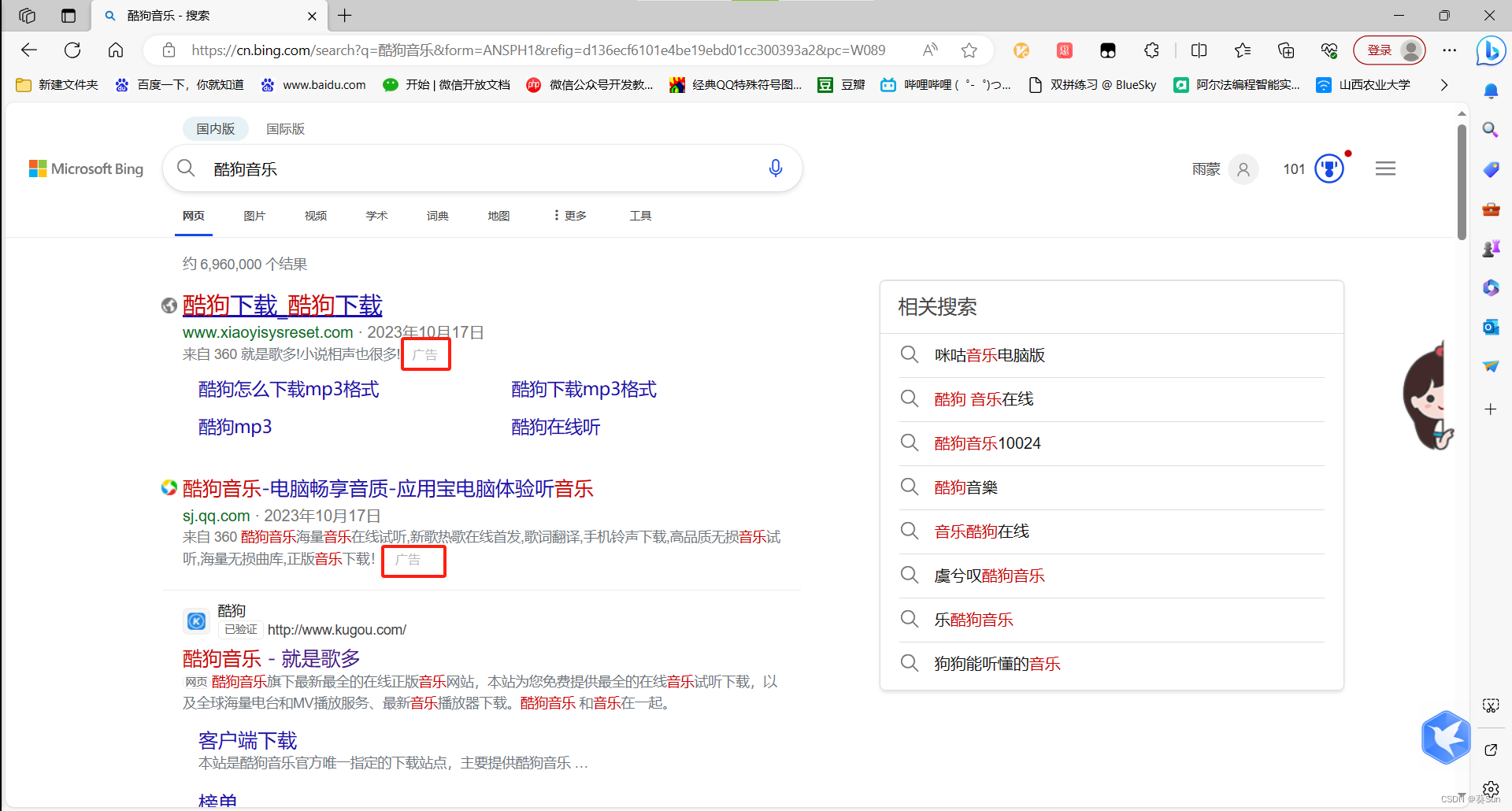This screenshot has height=811, width=1512.
Task: Select the 视频 results tab
Action: 316,215
